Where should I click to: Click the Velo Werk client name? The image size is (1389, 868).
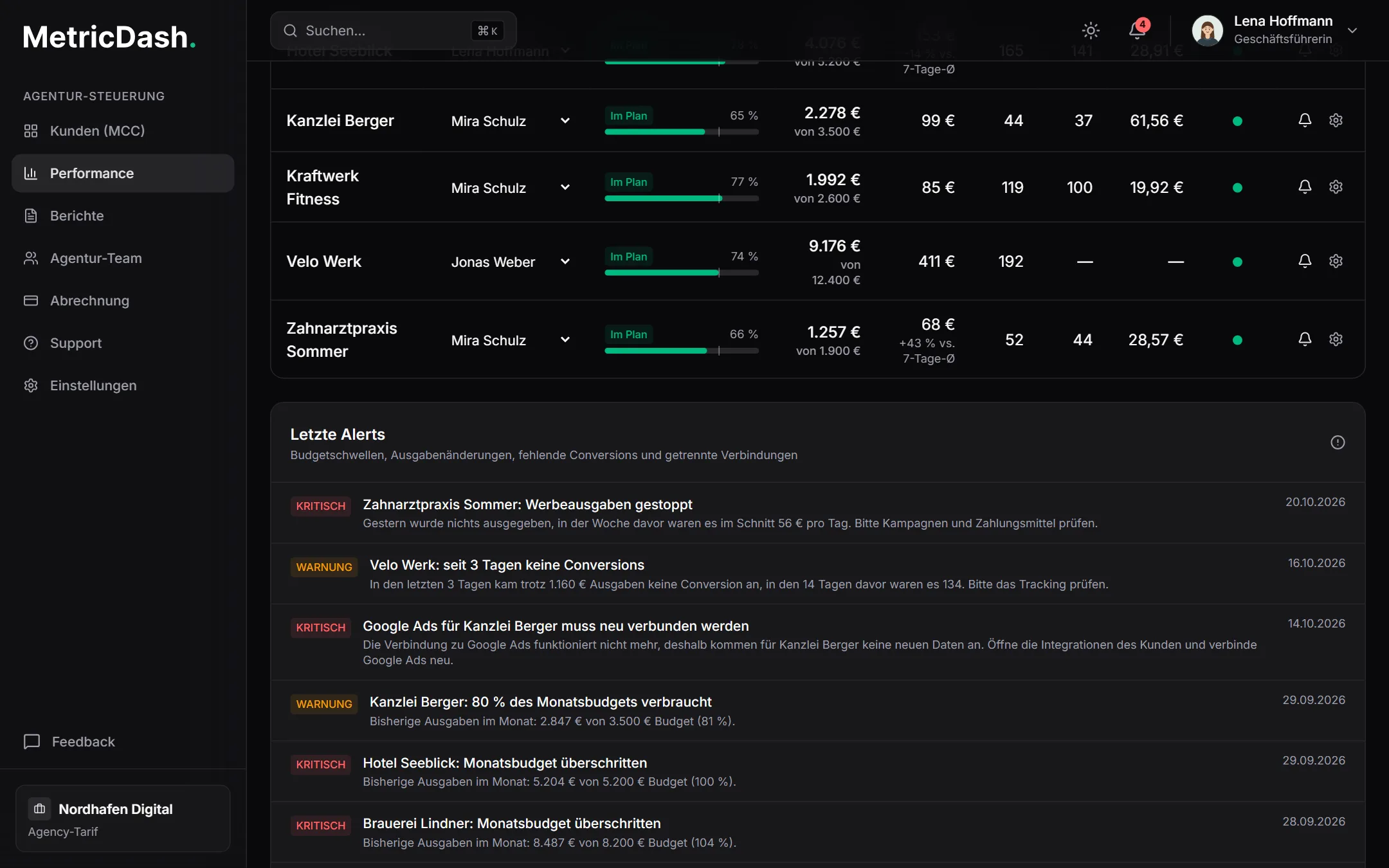[323, 262]
